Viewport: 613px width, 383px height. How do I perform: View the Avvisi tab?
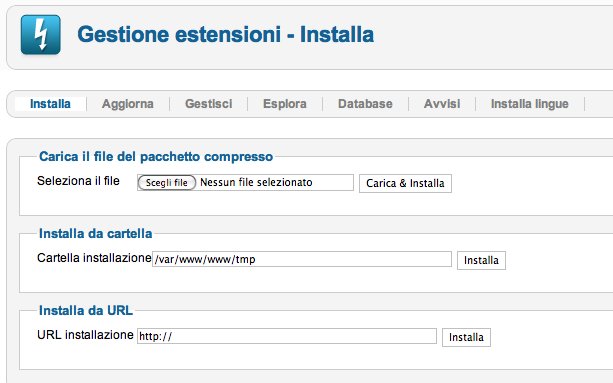[x=442, y=104]
